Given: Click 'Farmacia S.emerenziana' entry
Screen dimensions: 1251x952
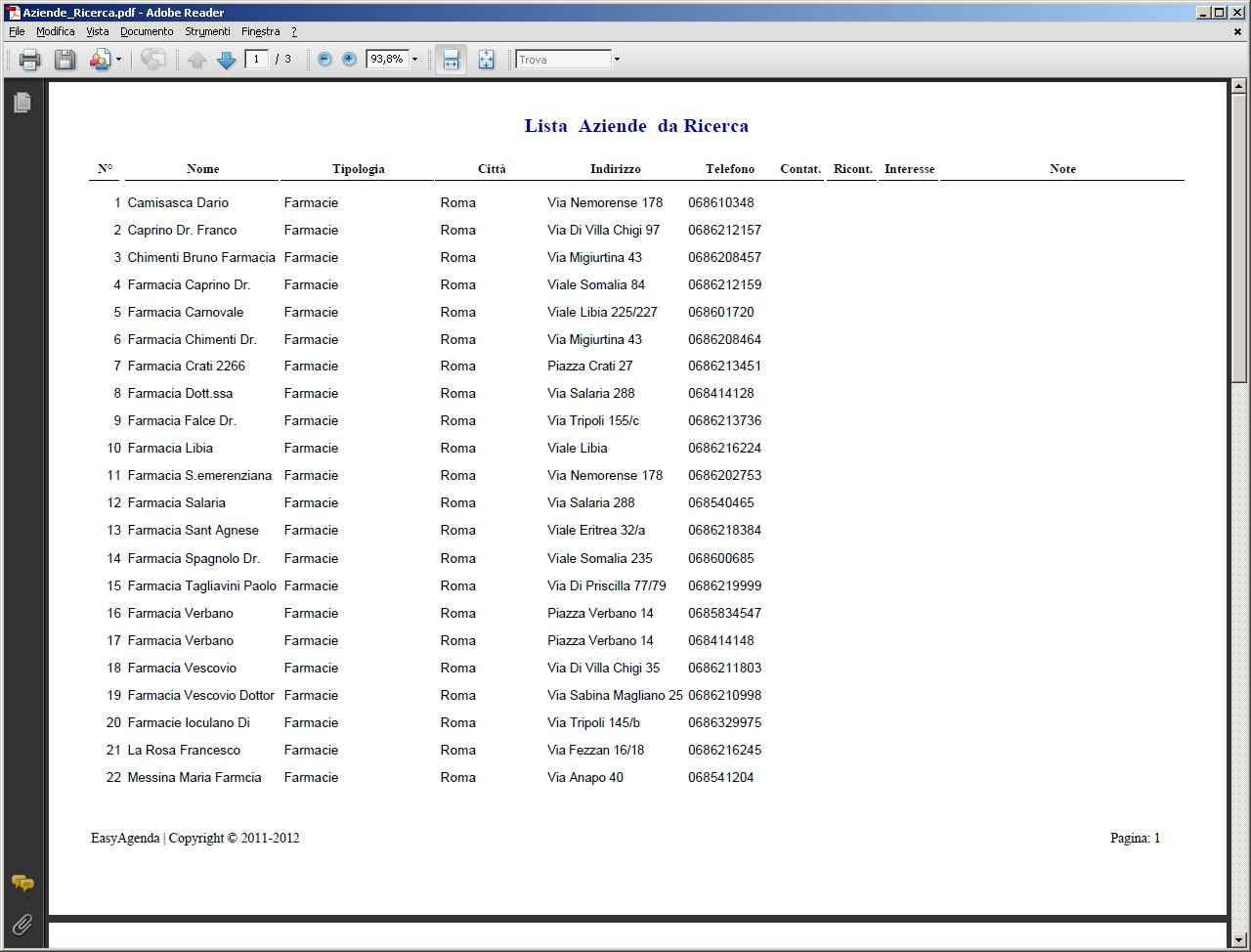Looking at the screenshot, I should tap(199, 476).
